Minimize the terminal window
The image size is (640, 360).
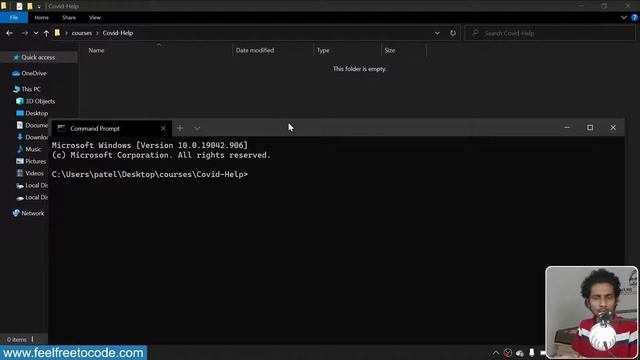click(x=567, y=128)
